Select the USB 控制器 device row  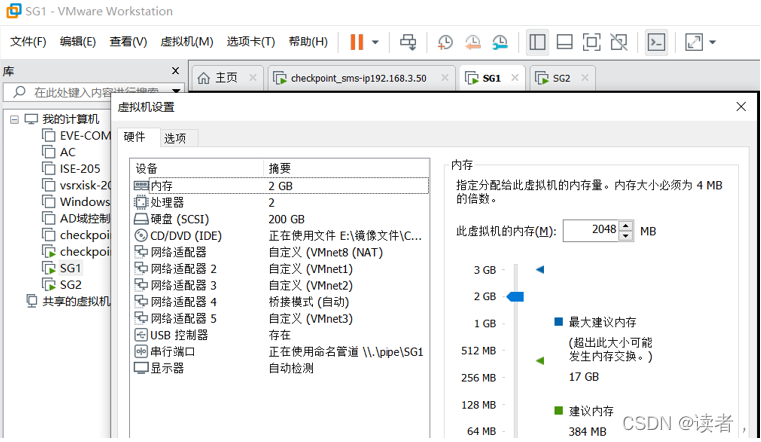tap(280, 335)
